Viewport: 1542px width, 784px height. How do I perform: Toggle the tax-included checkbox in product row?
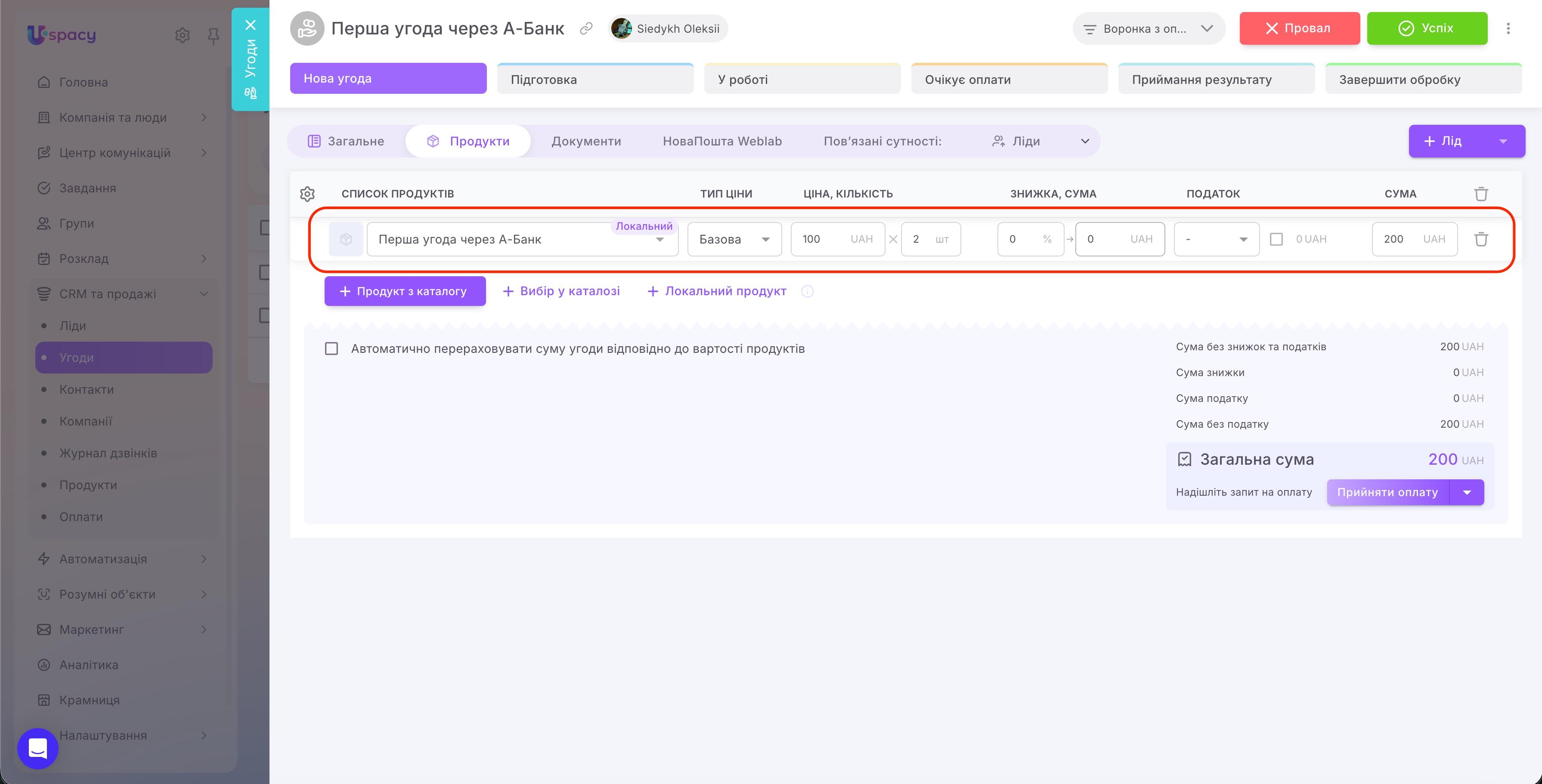[1276, 239]
